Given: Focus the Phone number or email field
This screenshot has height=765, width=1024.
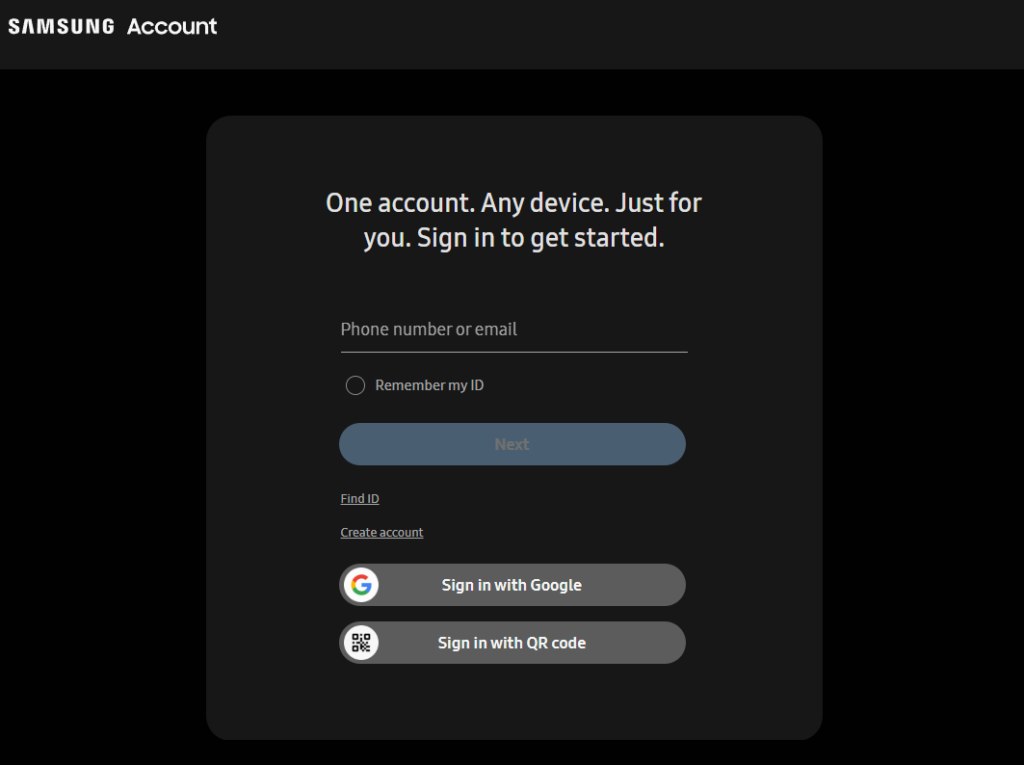Looking at the screenshot, I should pyautogui.click(x=514, y=329).
